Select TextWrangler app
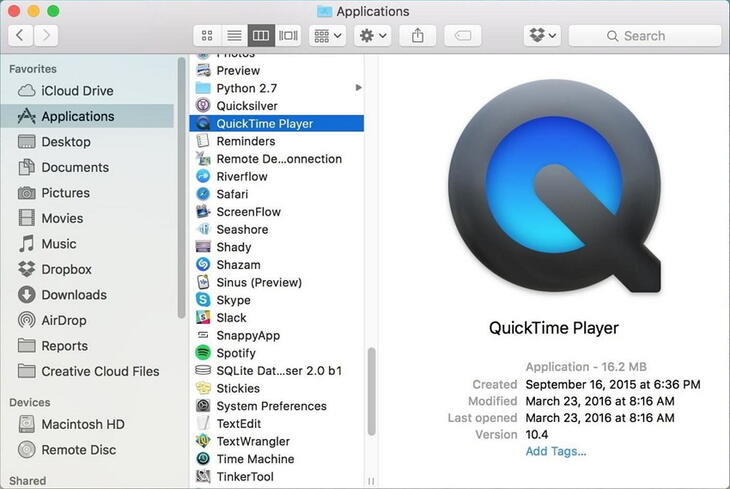730x489 pixels. (277, 441)
